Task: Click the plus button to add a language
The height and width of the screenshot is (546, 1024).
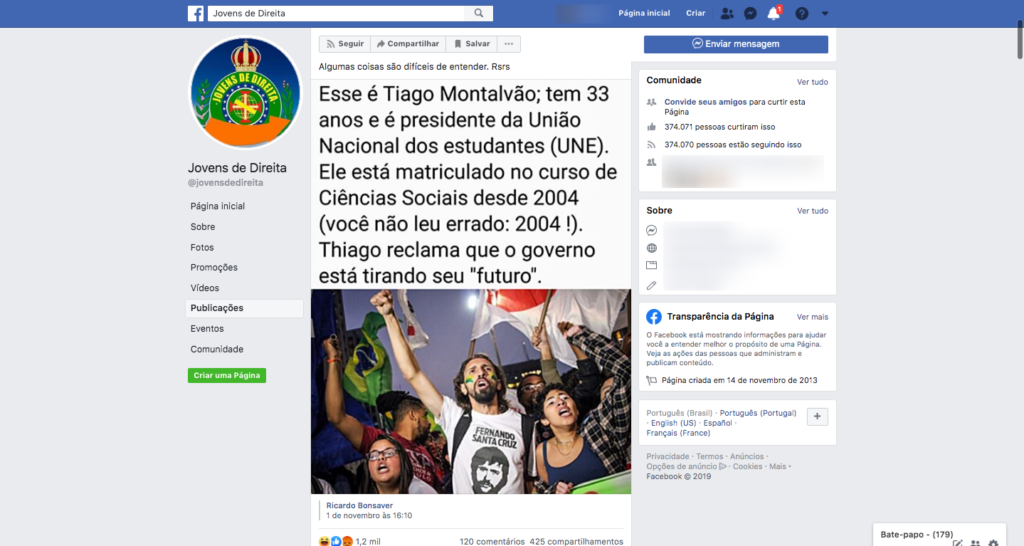Action: coord(817,417)
